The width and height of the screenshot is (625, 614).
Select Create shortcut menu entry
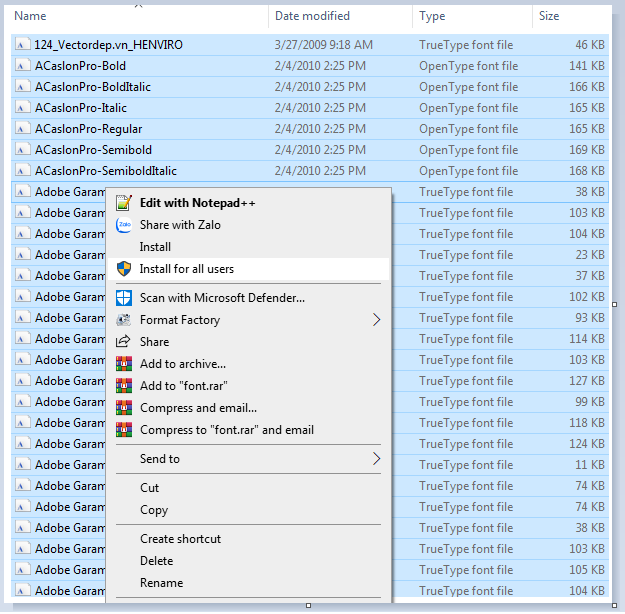[x=180, y=539]
